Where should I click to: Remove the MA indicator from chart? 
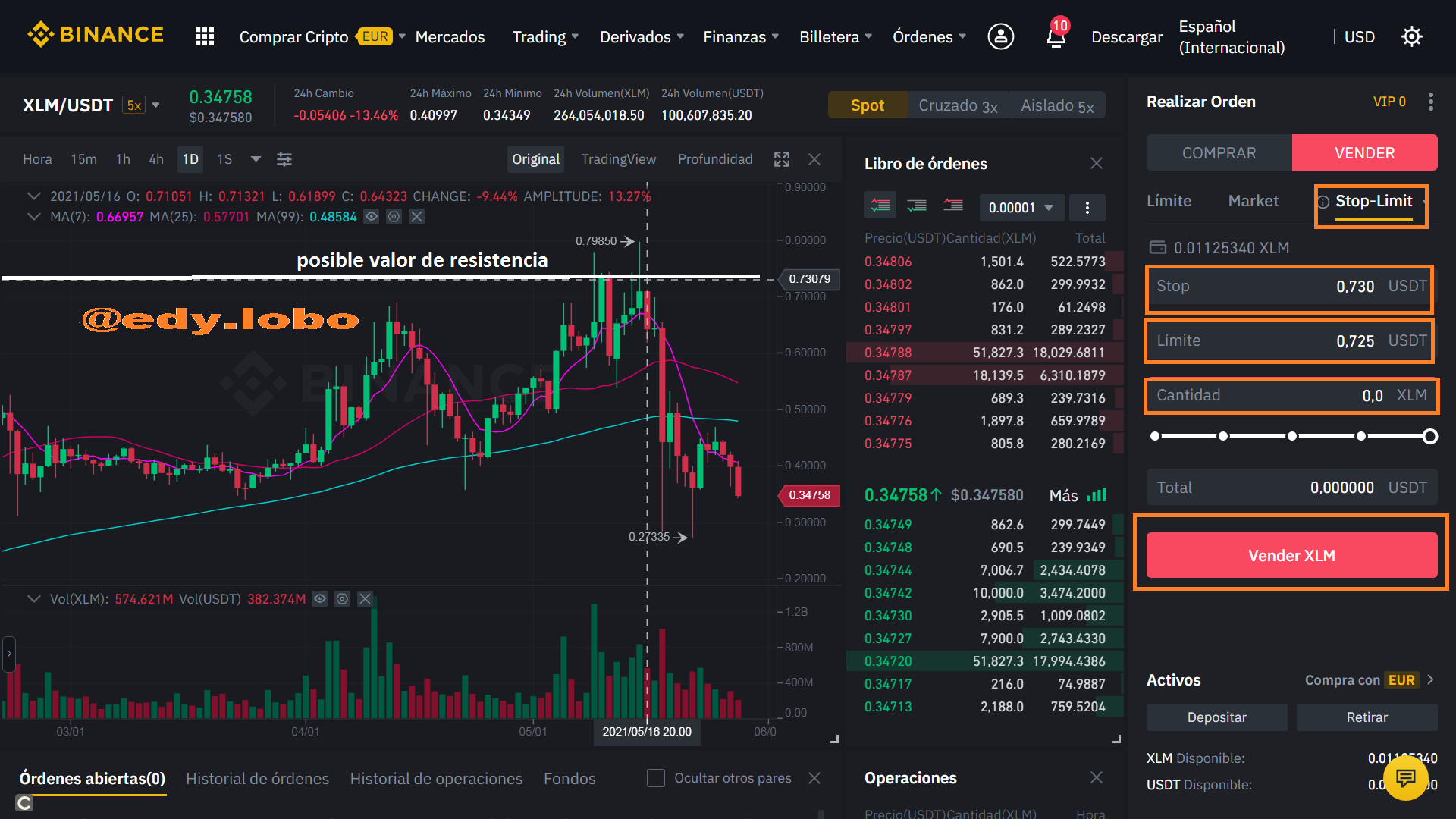click(416, 217)
